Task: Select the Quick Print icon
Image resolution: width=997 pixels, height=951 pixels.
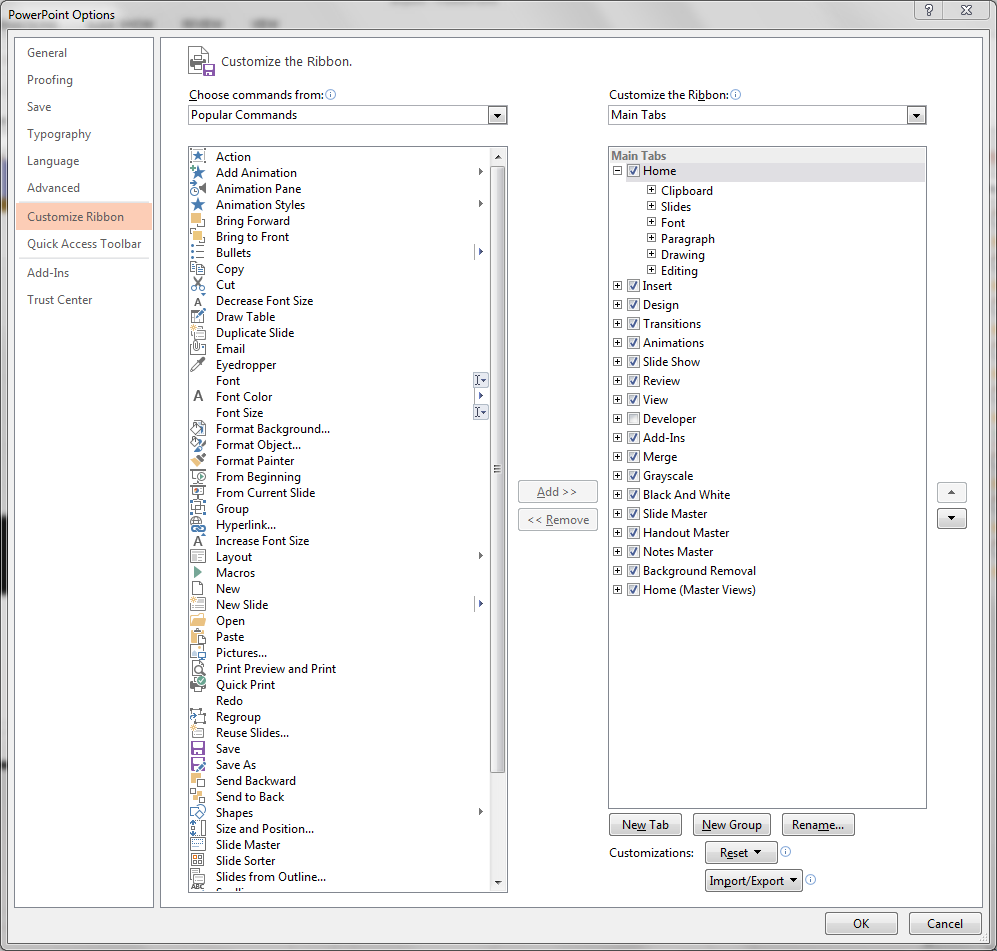Action: coord(198,684)
